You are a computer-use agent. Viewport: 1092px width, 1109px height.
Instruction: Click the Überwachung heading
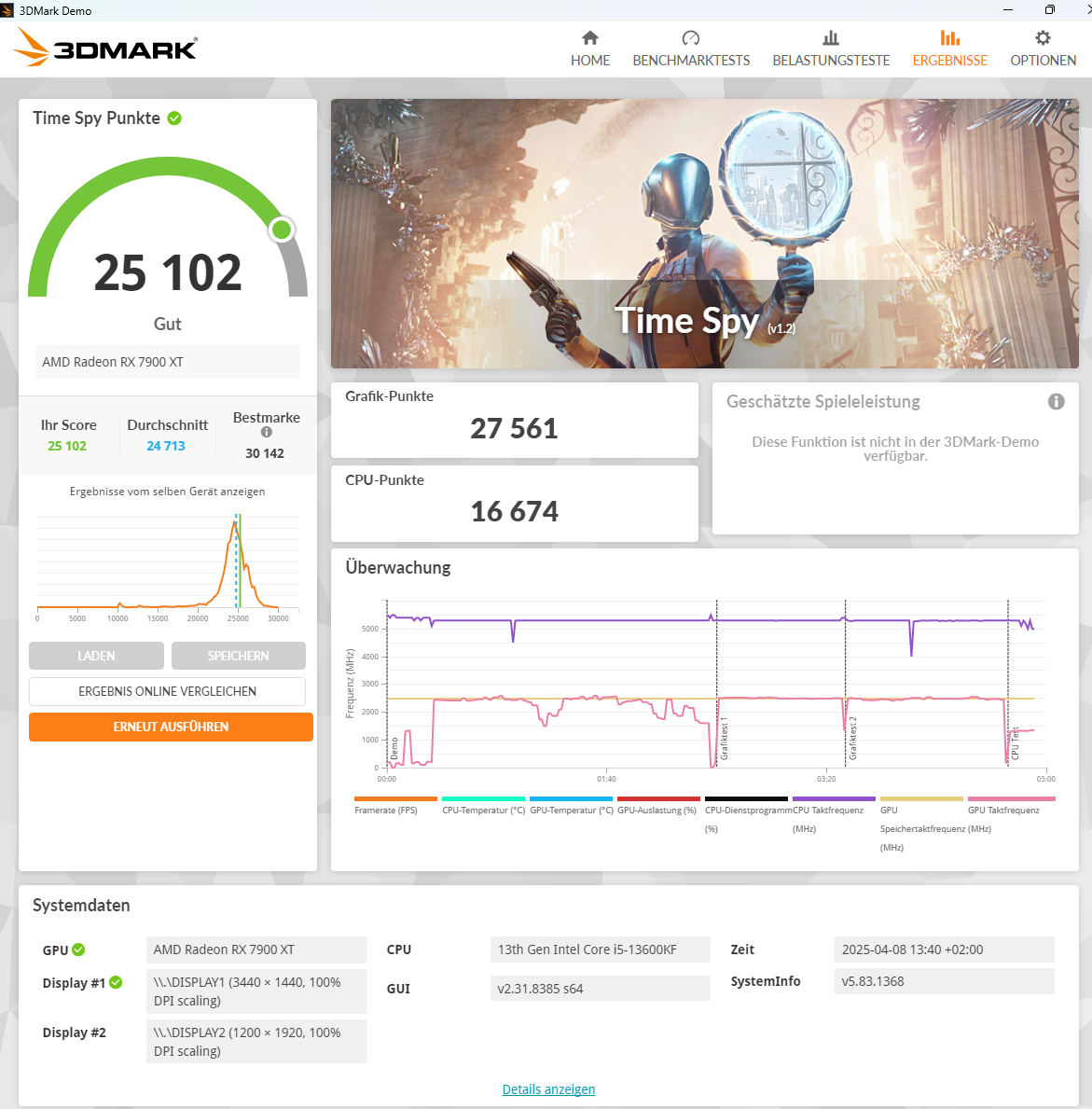(x=397, y=568)
